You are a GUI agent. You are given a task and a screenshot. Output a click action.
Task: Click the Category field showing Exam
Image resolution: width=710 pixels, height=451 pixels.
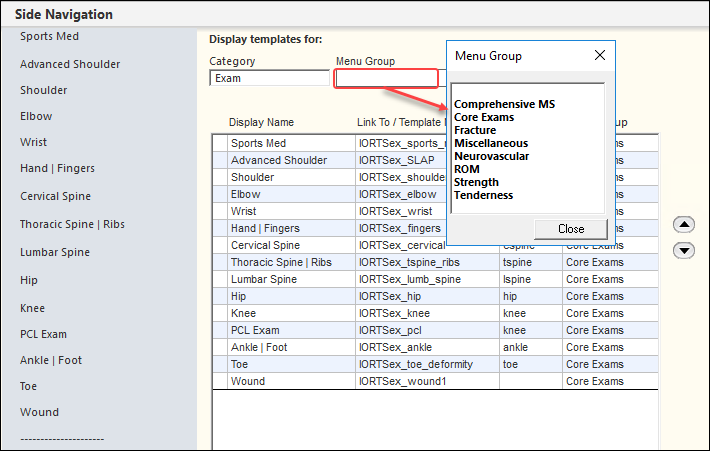click(x=269, y=78)
